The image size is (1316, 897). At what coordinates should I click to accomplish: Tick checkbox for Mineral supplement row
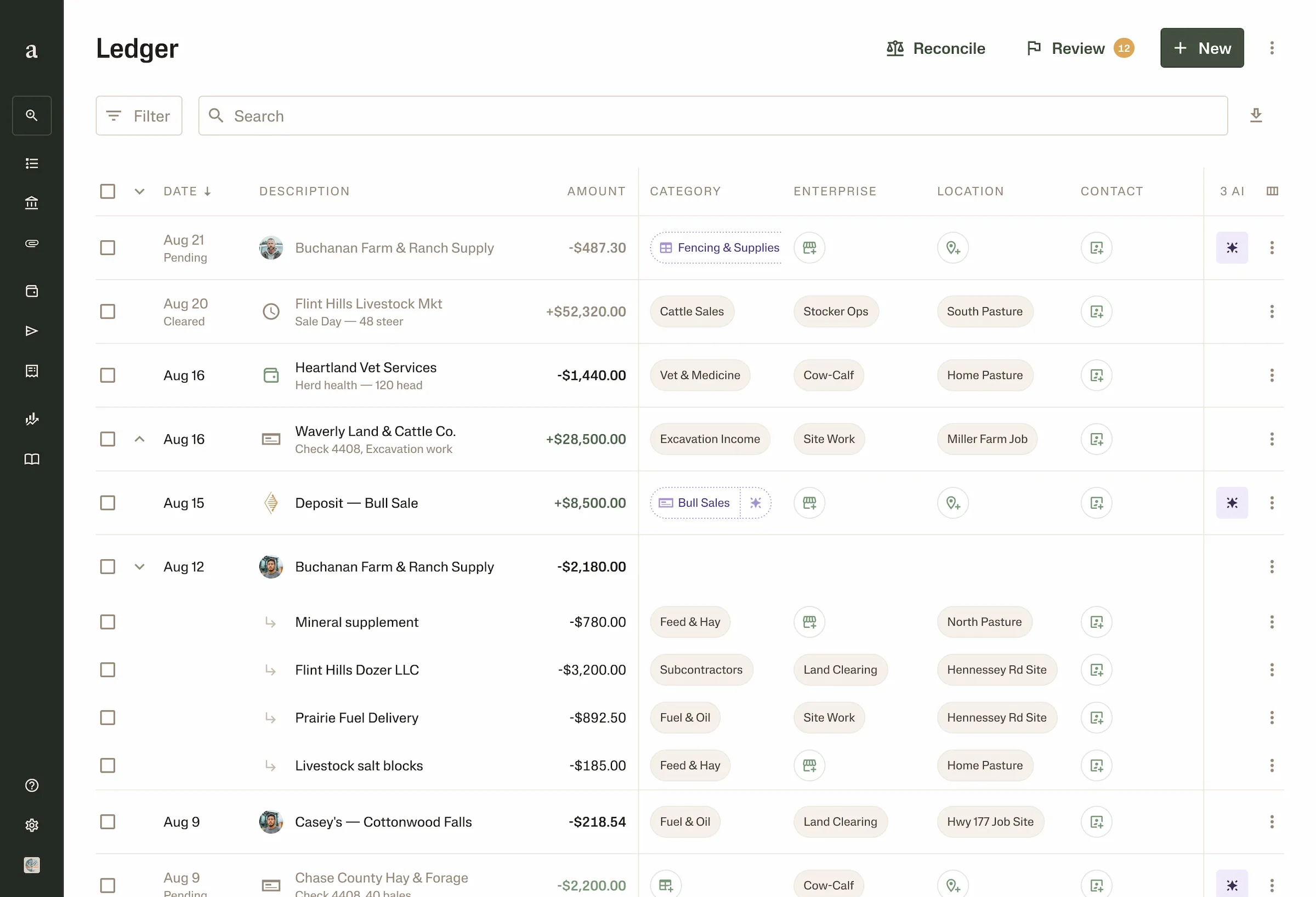coord(107,622)
